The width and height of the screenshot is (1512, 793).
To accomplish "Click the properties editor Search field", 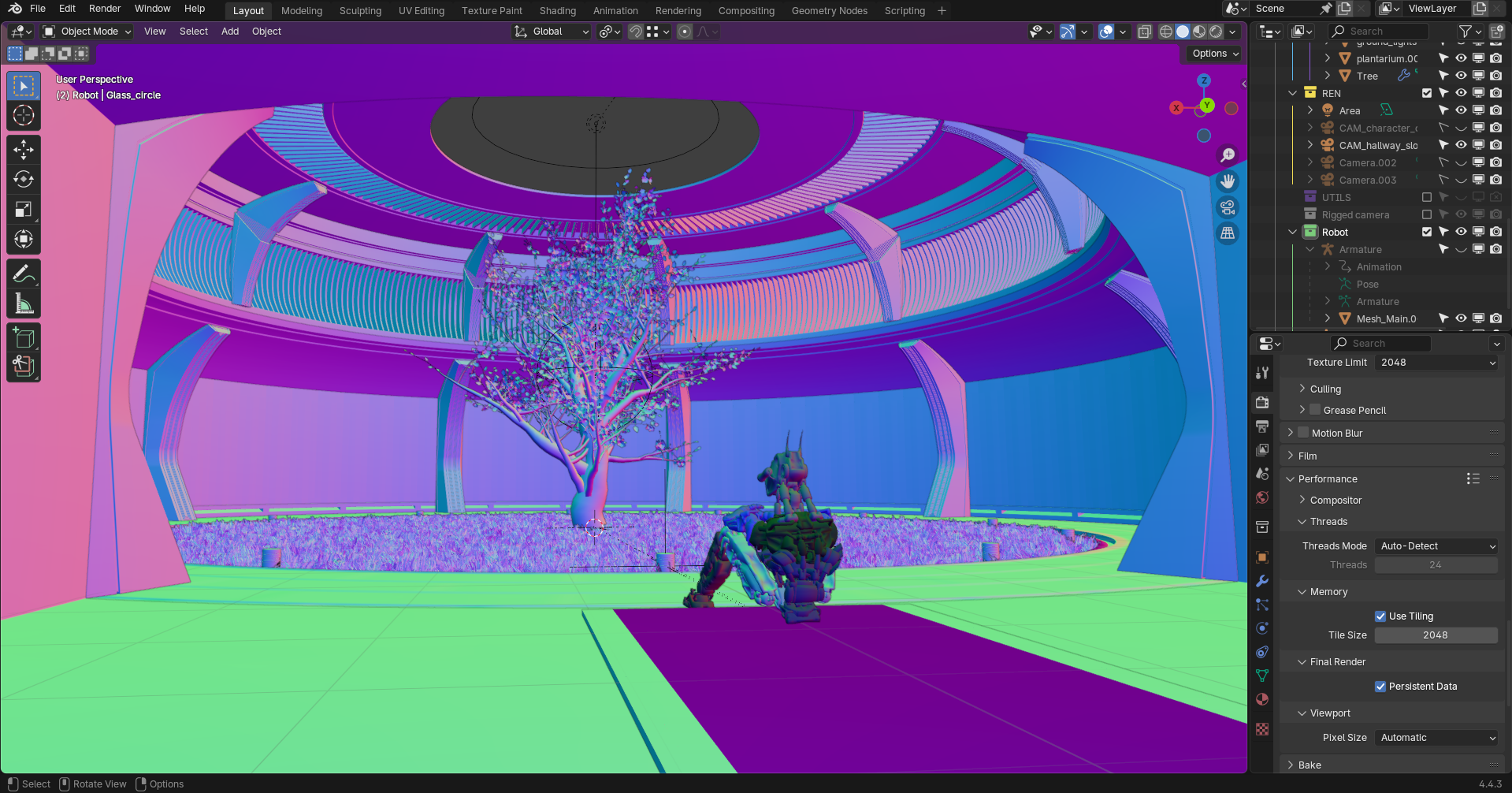I will [x=1380, y=344].
